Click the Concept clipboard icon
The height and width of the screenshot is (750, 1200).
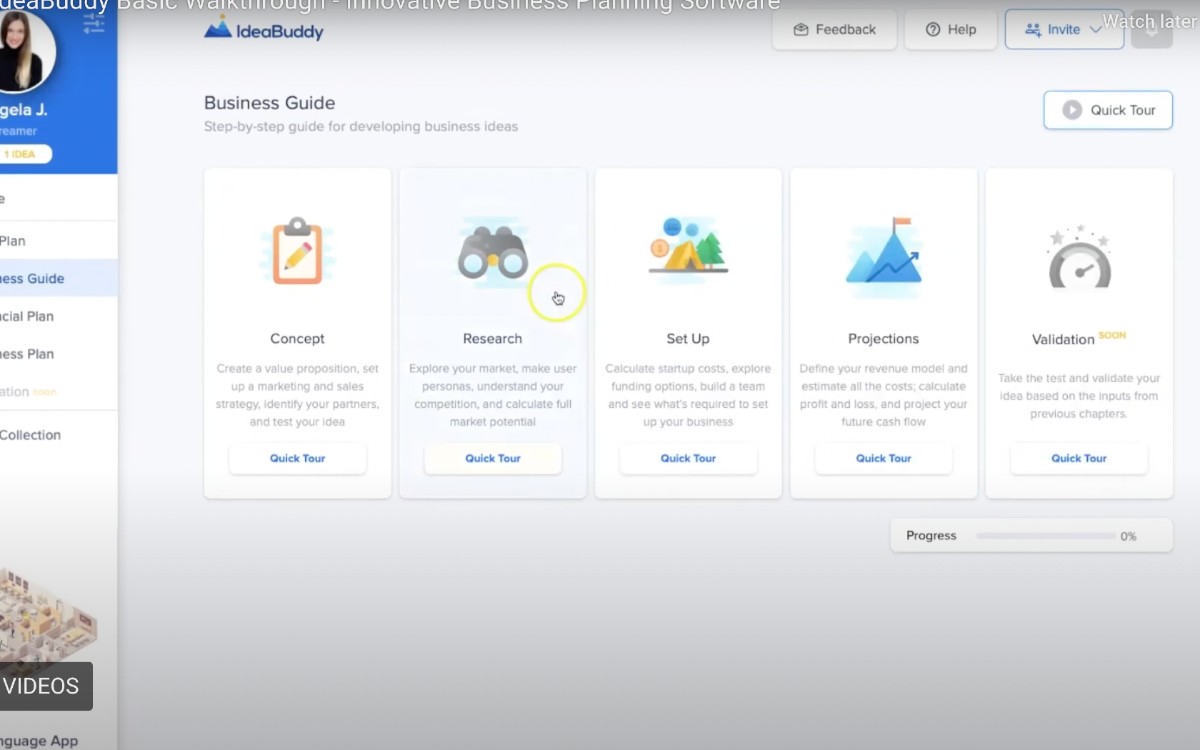tap(297, 251)
